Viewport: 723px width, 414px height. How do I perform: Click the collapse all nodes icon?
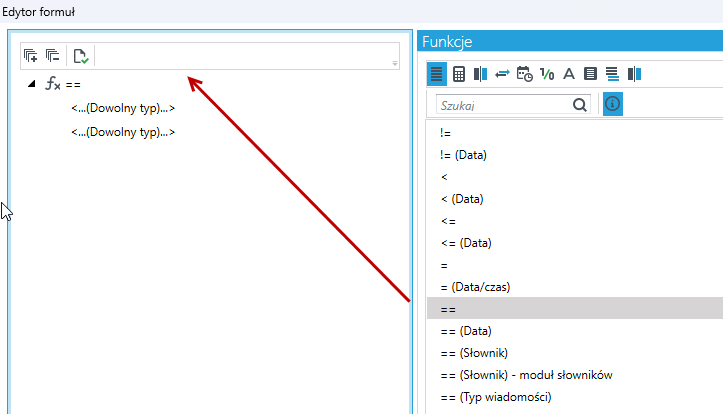click(53, 56)
